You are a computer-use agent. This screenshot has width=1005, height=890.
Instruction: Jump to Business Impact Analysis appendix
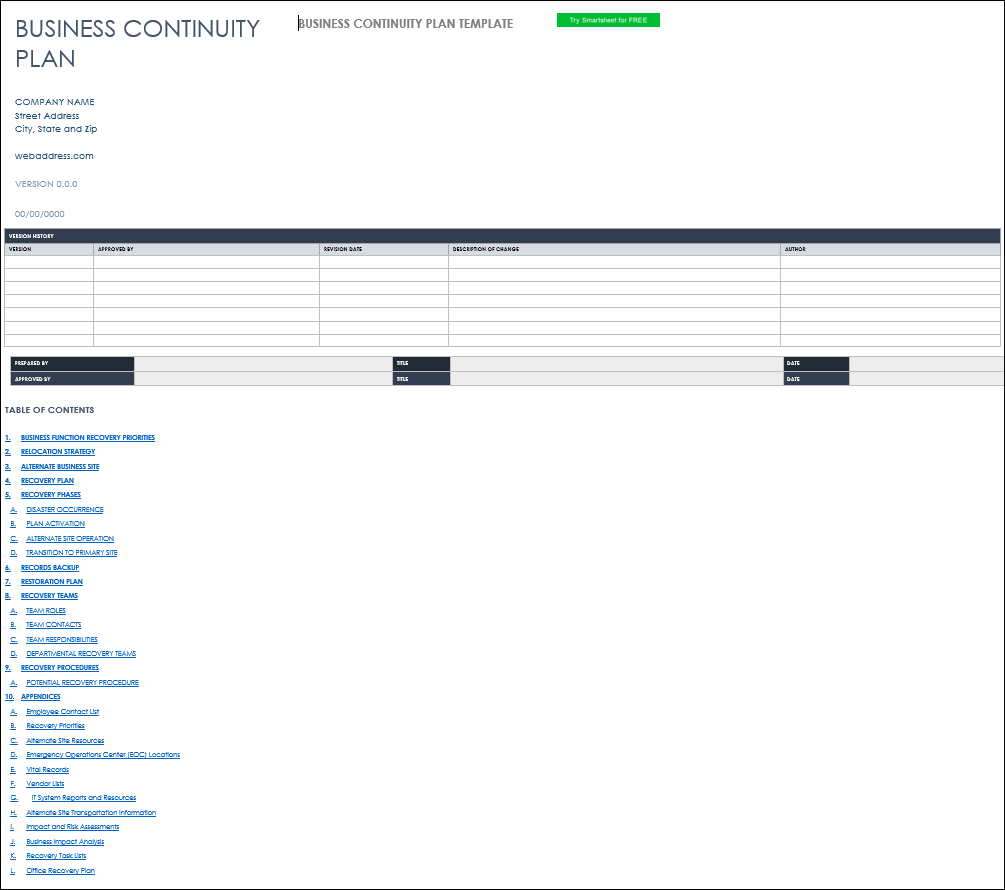coord(65,842)
